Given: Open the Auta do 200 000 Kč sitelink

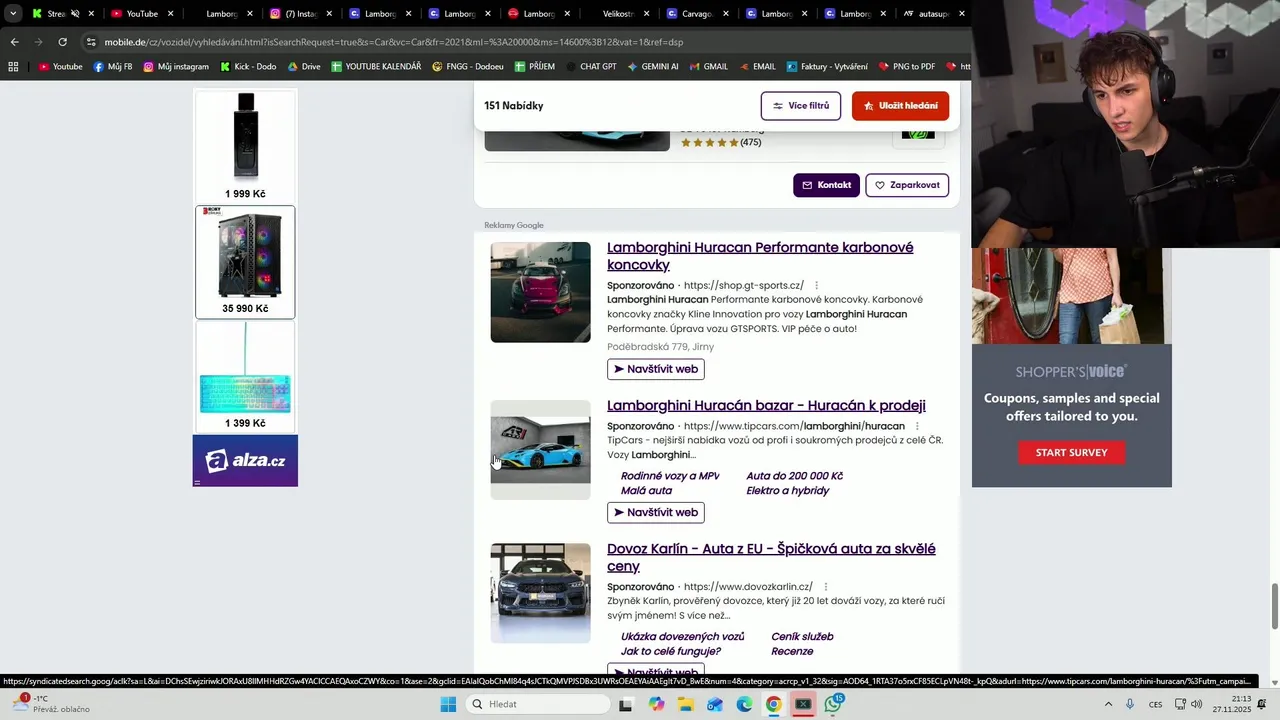Looking at the screenshot, I should pos(794,476).
